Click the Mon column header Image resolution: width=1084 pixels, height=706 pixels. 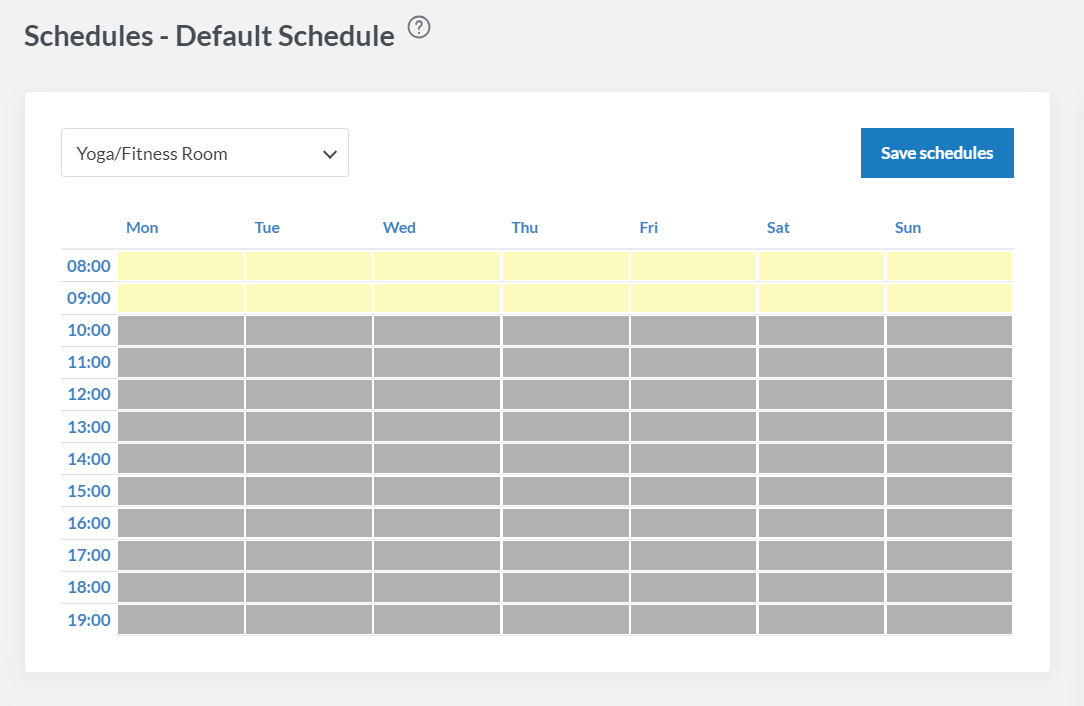tap(142, 228)
